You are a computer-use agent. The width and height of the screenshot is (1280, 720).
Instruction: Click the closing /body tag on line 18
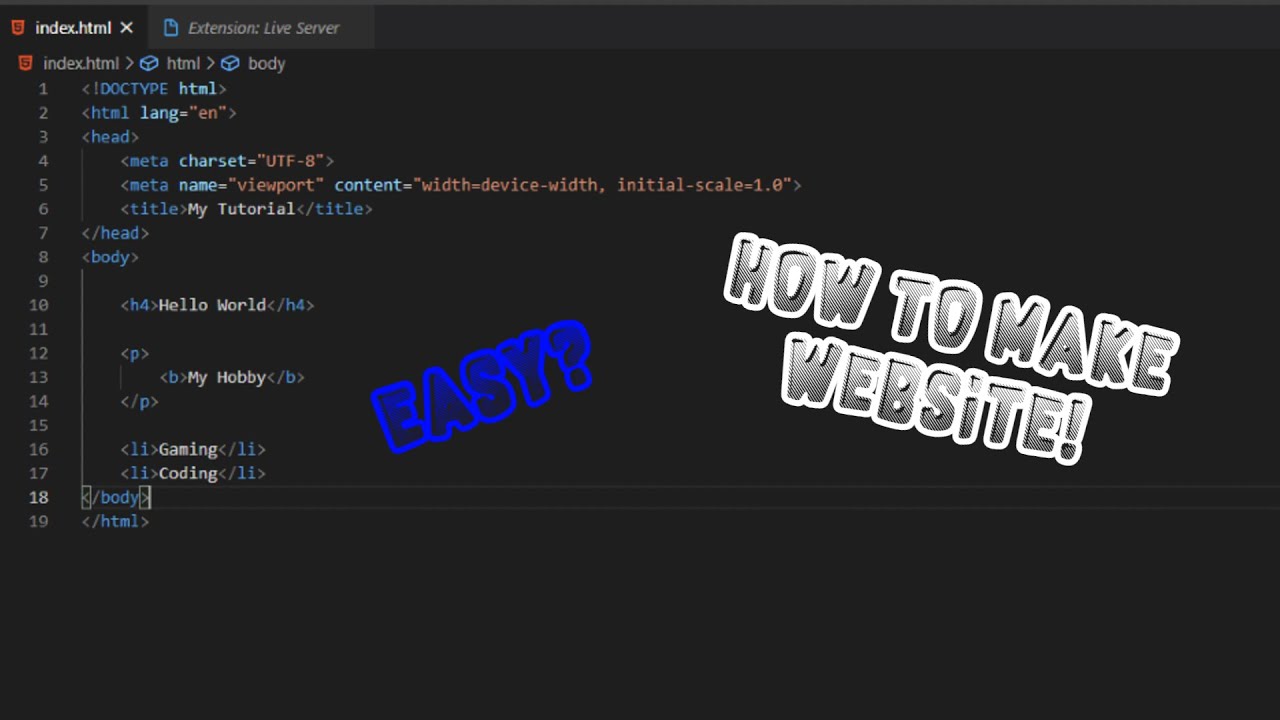115,497
